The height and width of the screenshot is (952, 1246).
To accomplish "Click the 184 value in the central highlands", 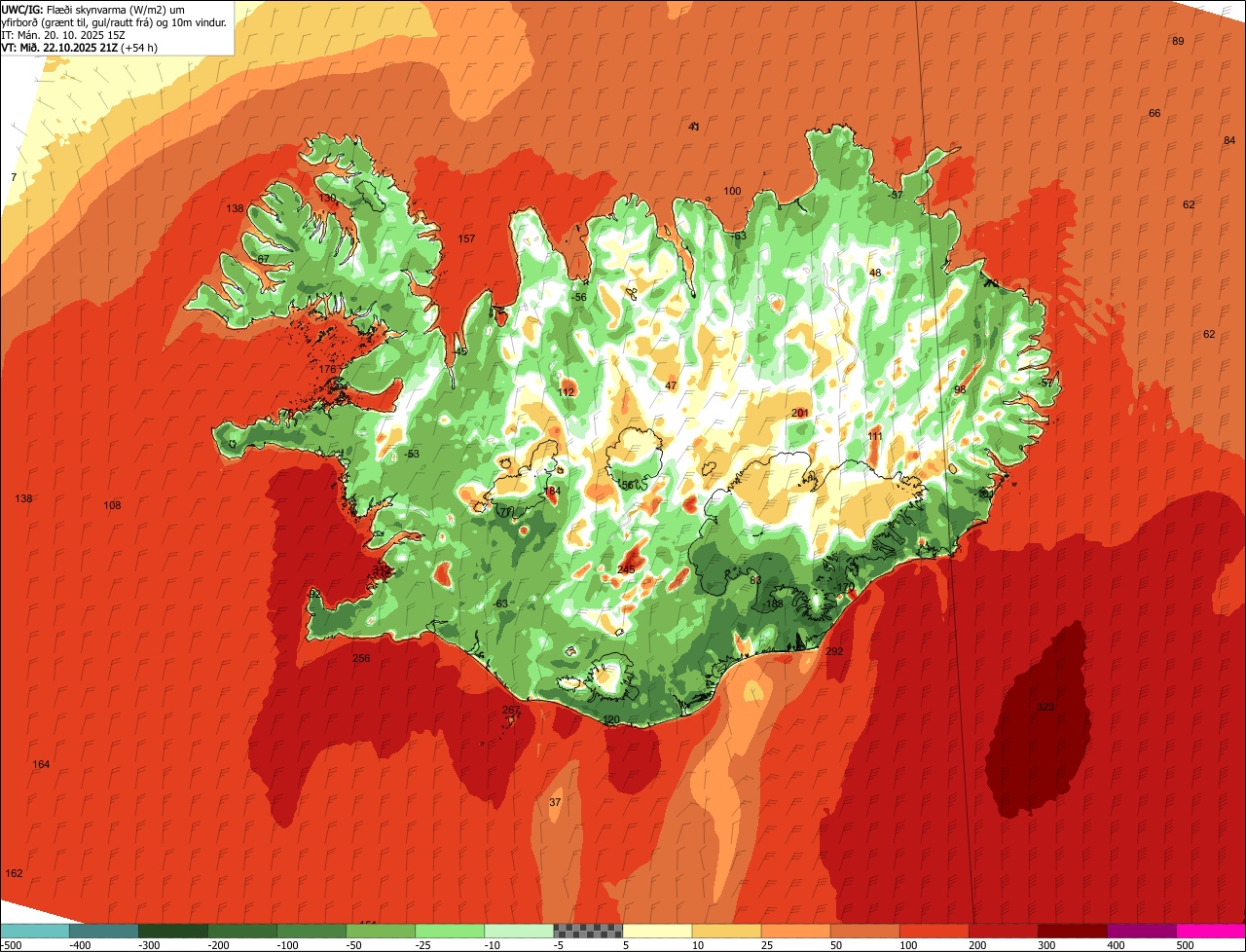I will point(553,491).
